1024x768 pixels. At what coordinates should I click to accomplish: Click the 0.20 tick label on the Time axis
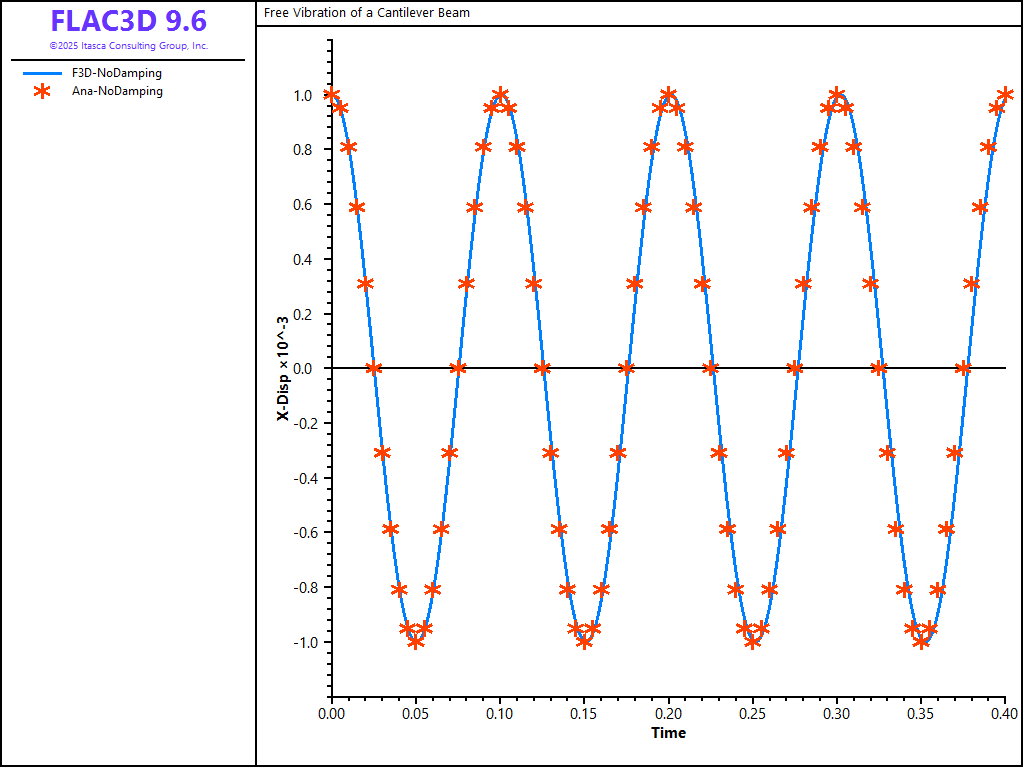(668, 714)
